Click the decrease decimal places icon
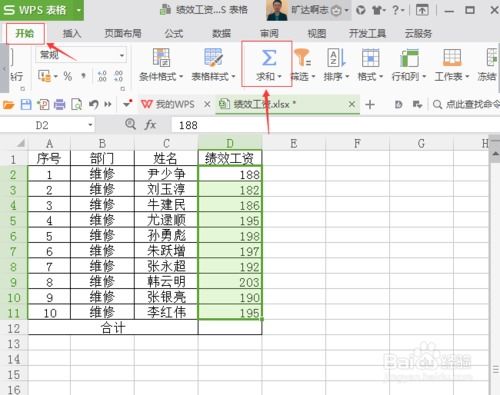 click(118, 76)
